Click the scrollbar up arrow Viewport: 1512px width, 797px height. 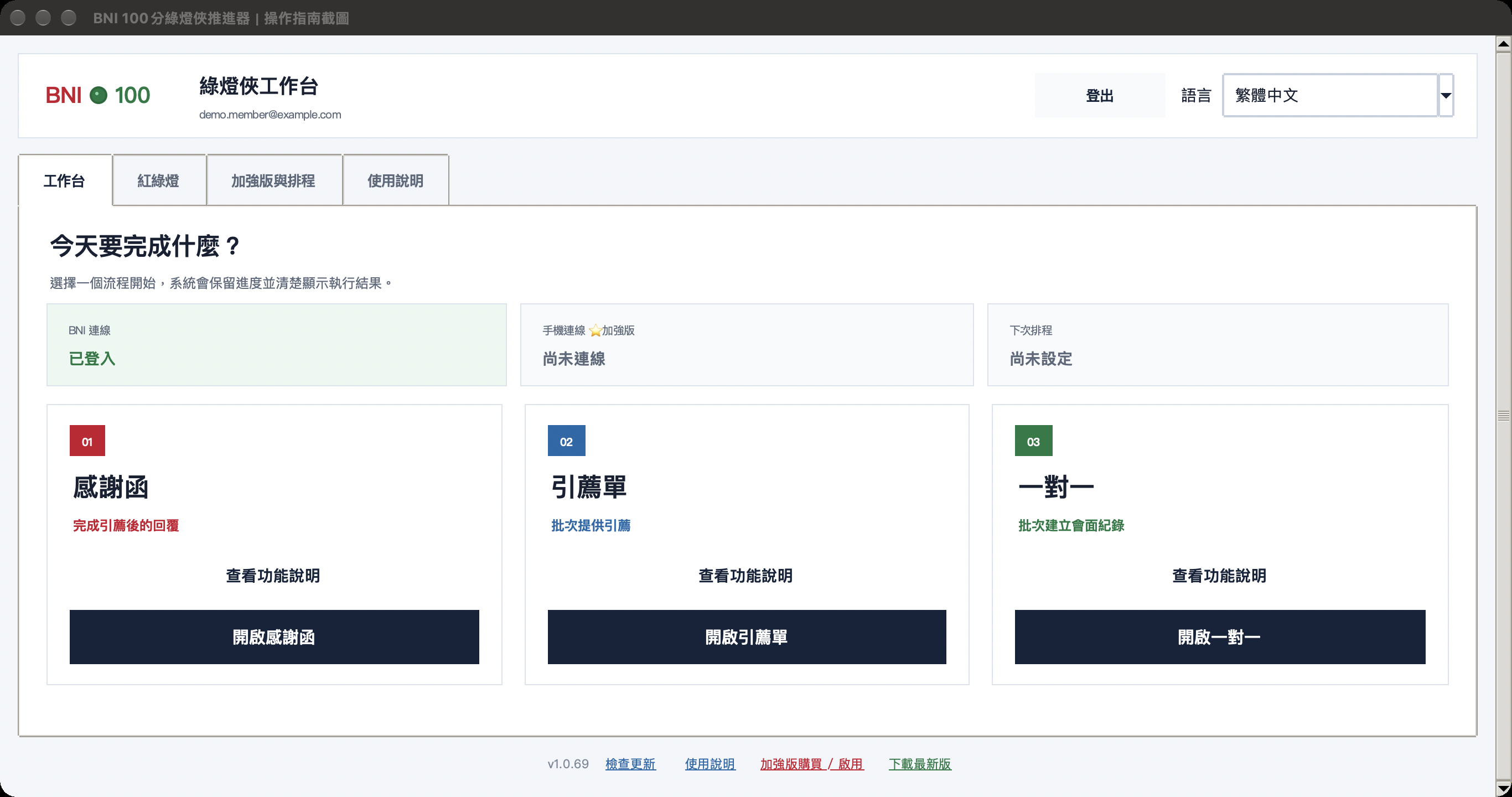coord(1503,44)
